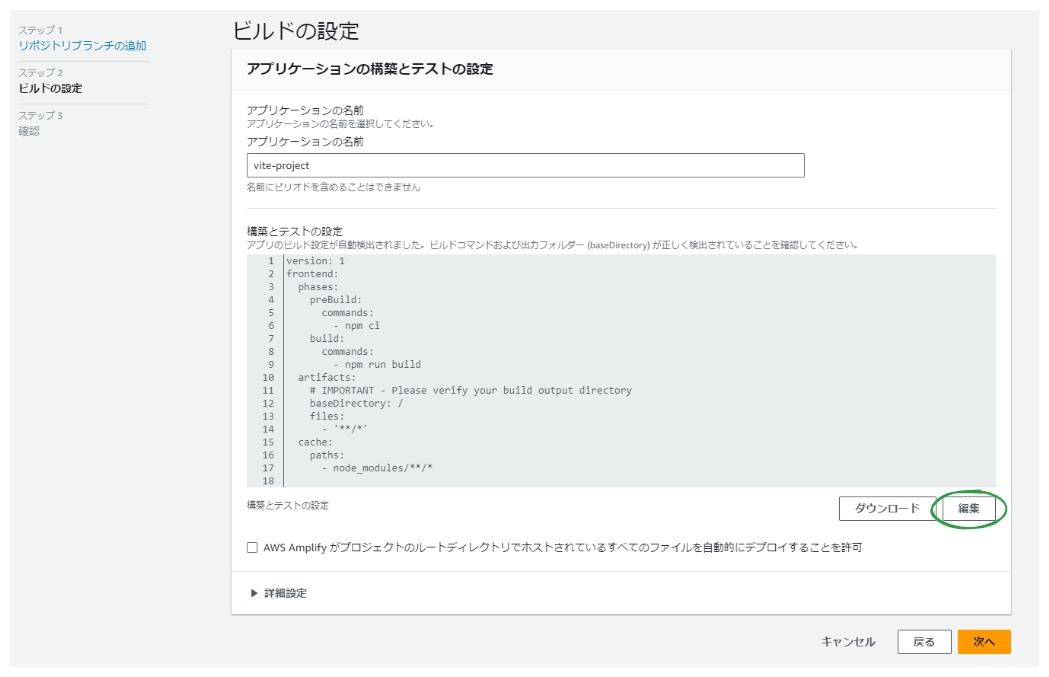The height and width of the screenshot is (677, 1049).
Task: Click the '- node_modules/**/*' line
Action: 377,468
